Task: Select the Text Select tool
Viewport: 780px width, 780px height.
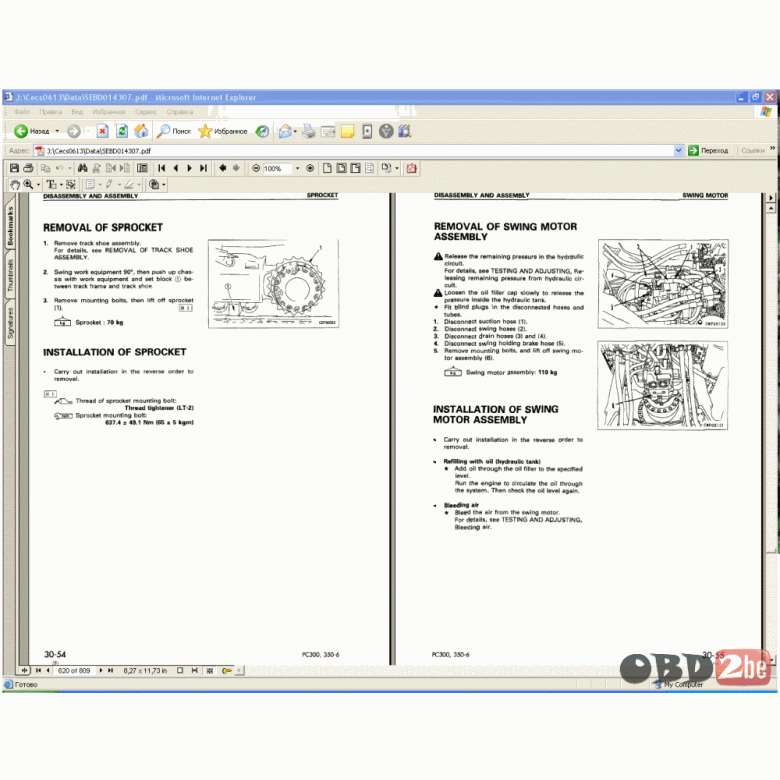Action: click(51, 185)
